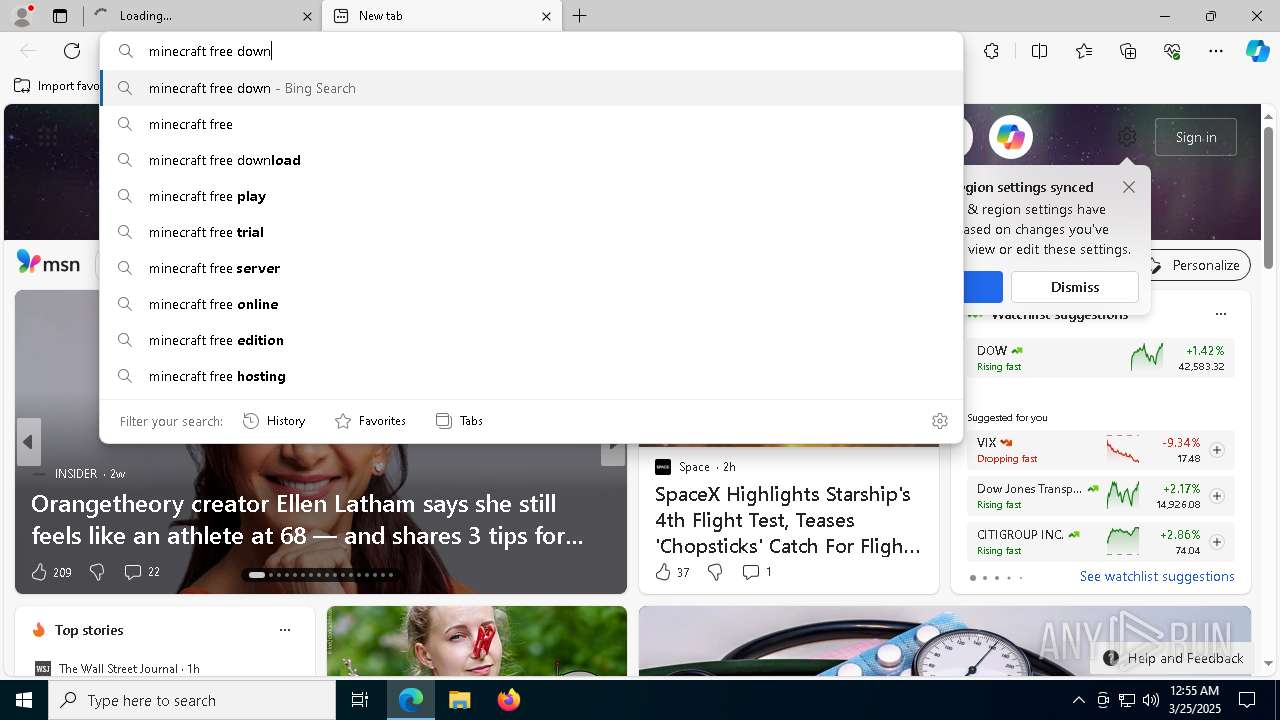
Task: Refresh the page with the reload icon
Action: pos(72,51)
